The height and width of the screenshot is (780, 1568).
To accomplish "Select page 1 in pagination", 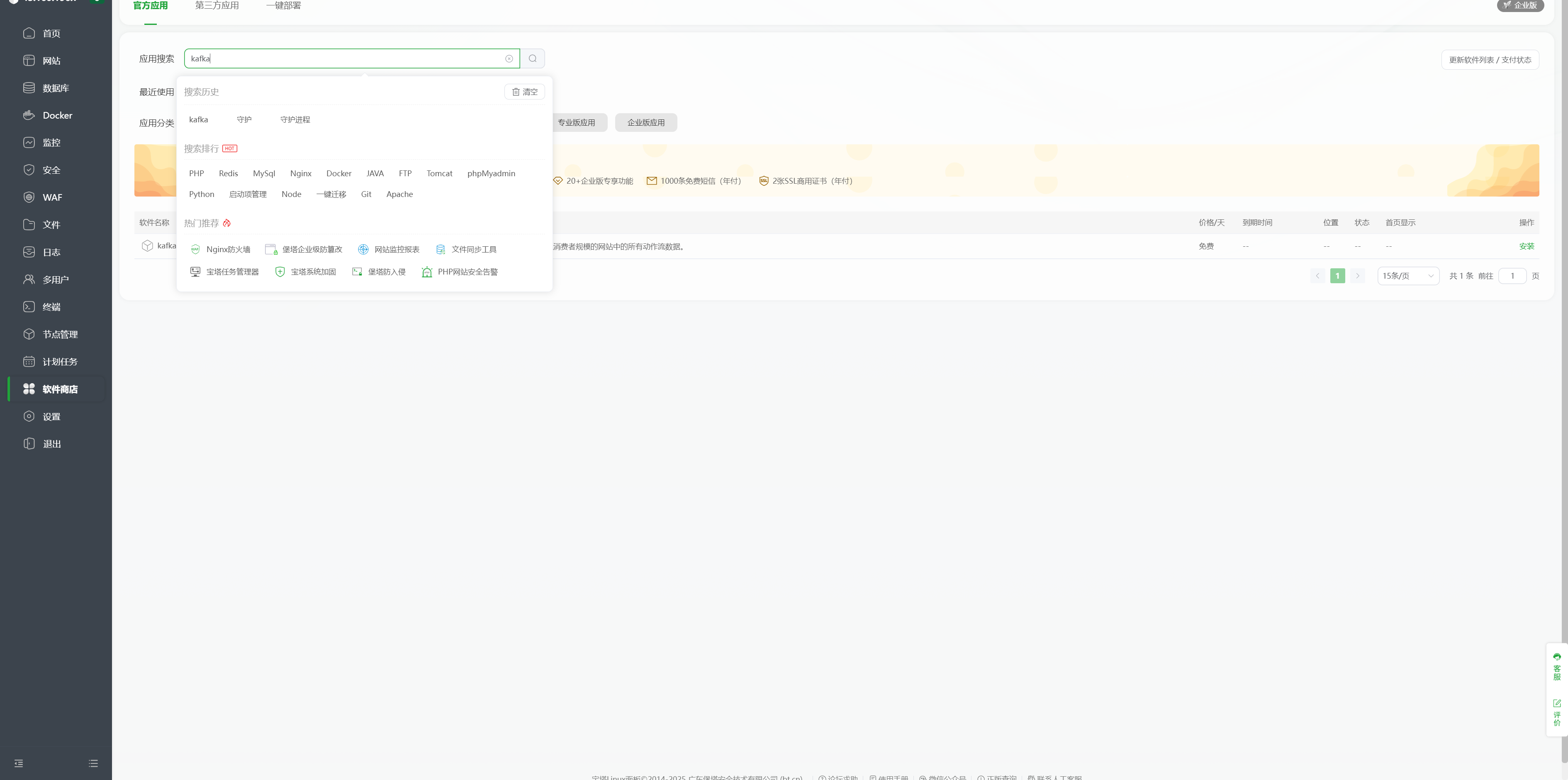I will 1337,276.
